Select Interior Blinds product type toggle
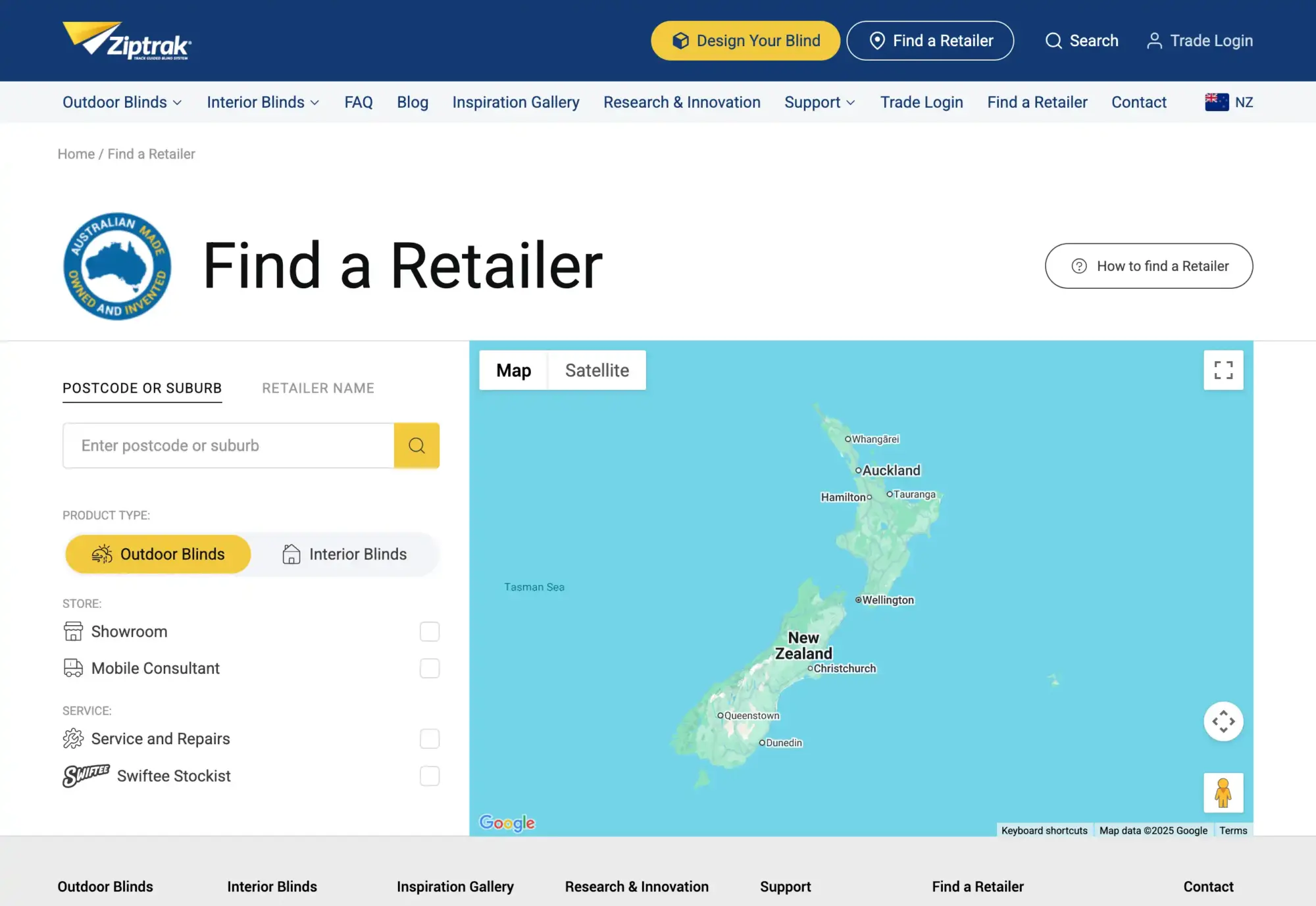This screenshot has height=906, width=1316. pyautogui.click(x=345, y=554)
